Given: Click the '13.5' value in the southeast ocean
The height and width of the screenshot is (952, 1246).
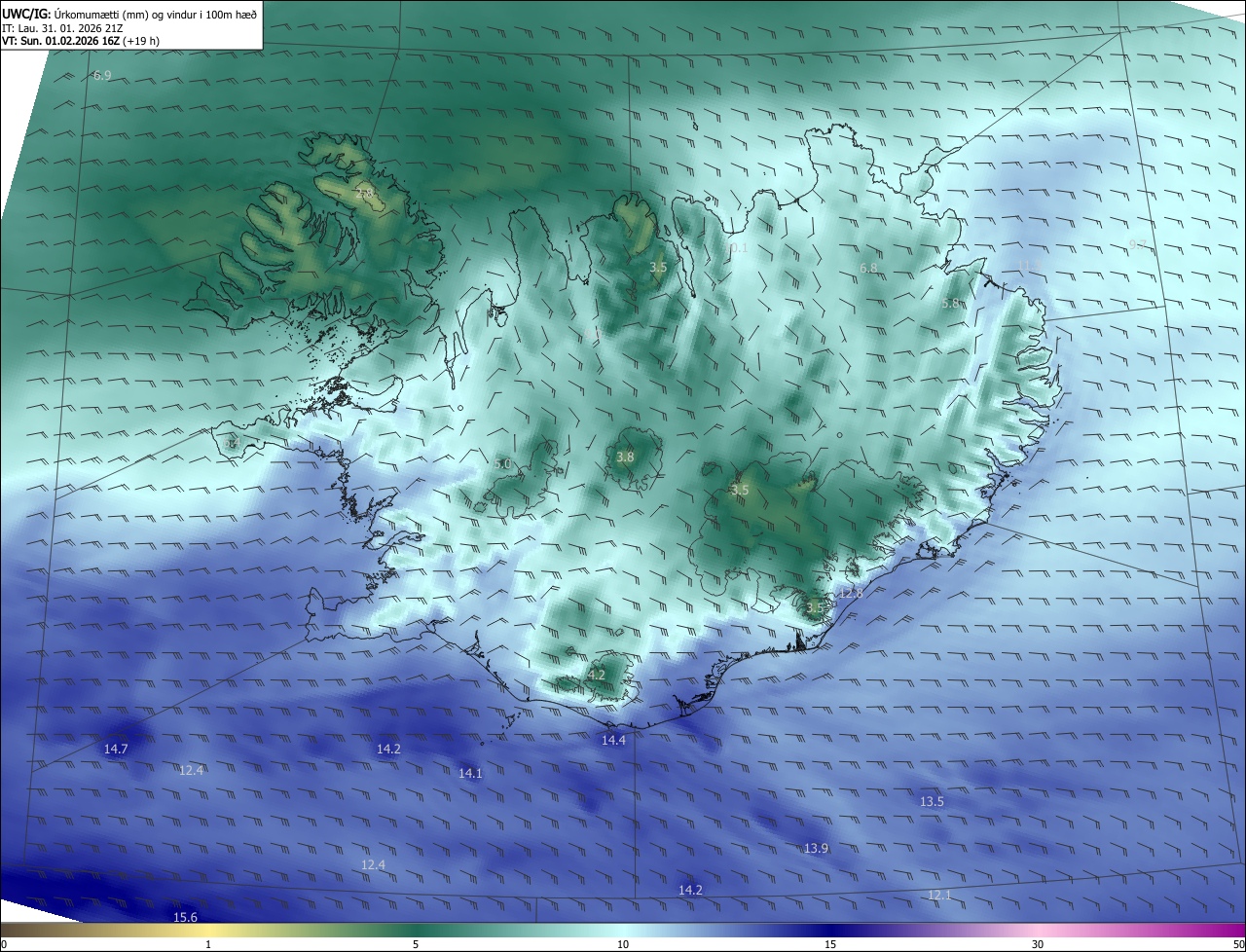Looking at the screenshot, I should [932, 801].
